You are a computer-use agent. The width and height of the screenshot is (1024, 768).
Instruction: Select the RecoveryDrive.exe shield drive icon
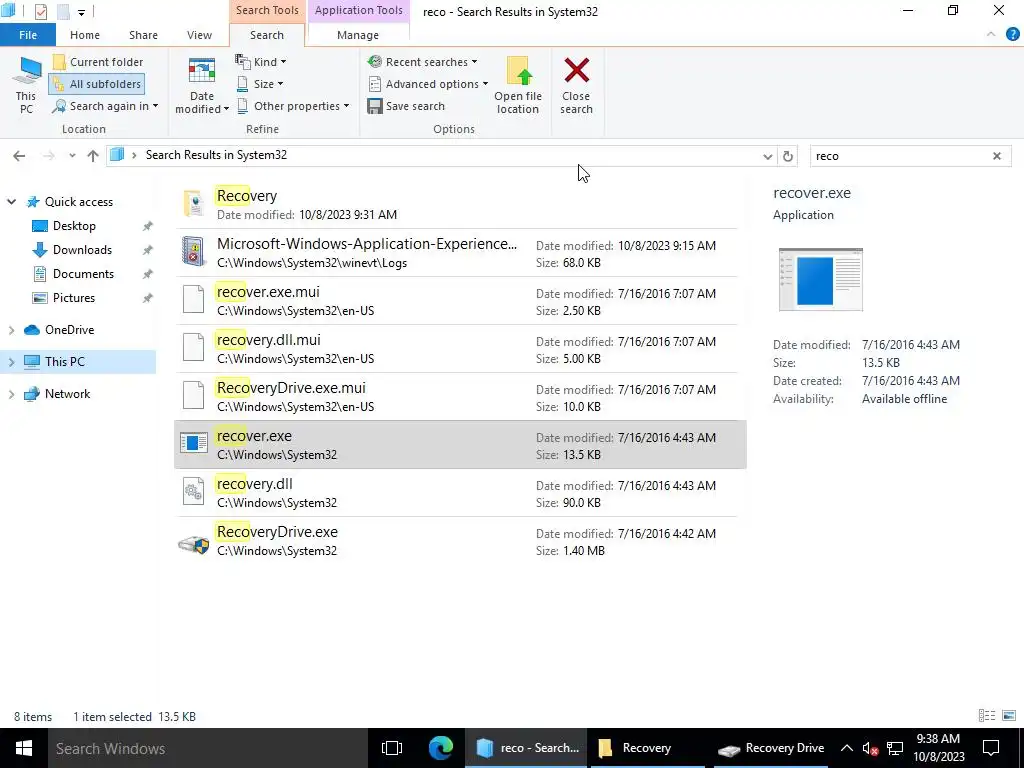click(193, 543)
